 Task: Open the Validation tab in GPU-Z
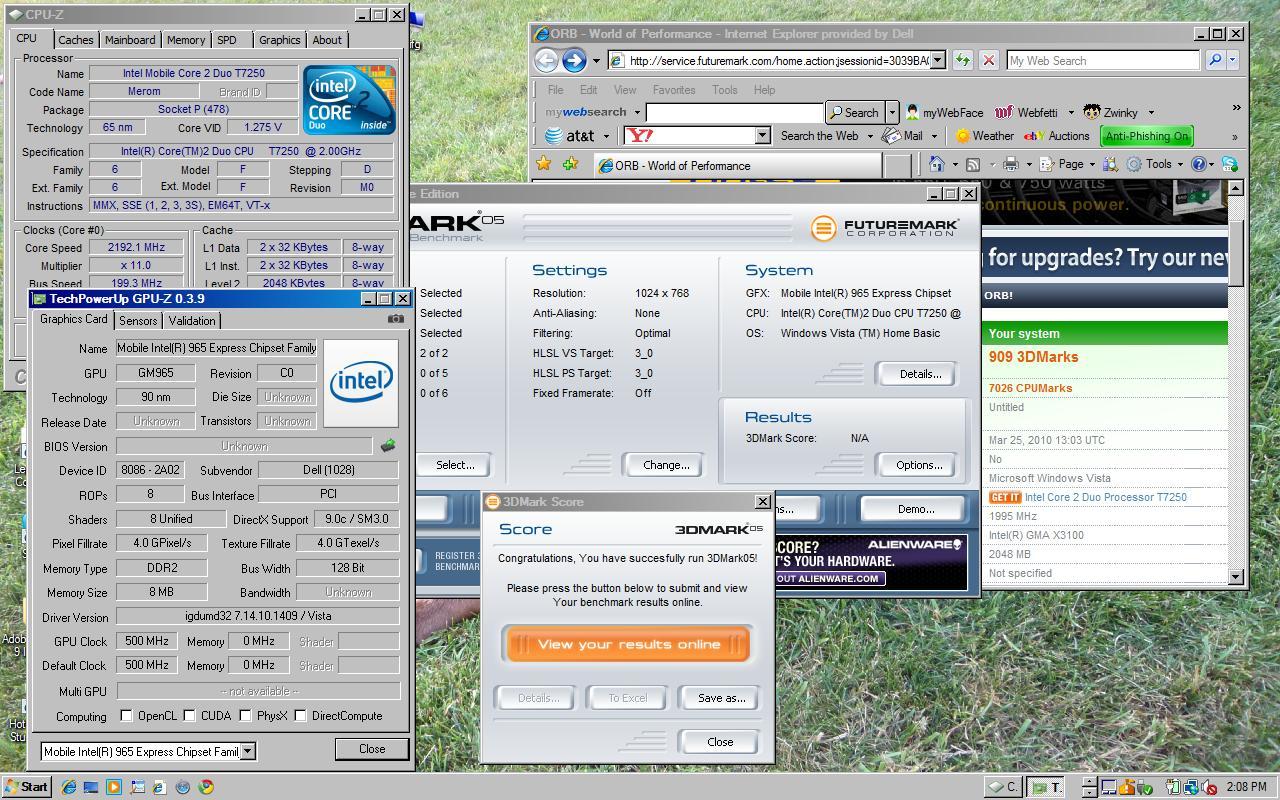192,321
